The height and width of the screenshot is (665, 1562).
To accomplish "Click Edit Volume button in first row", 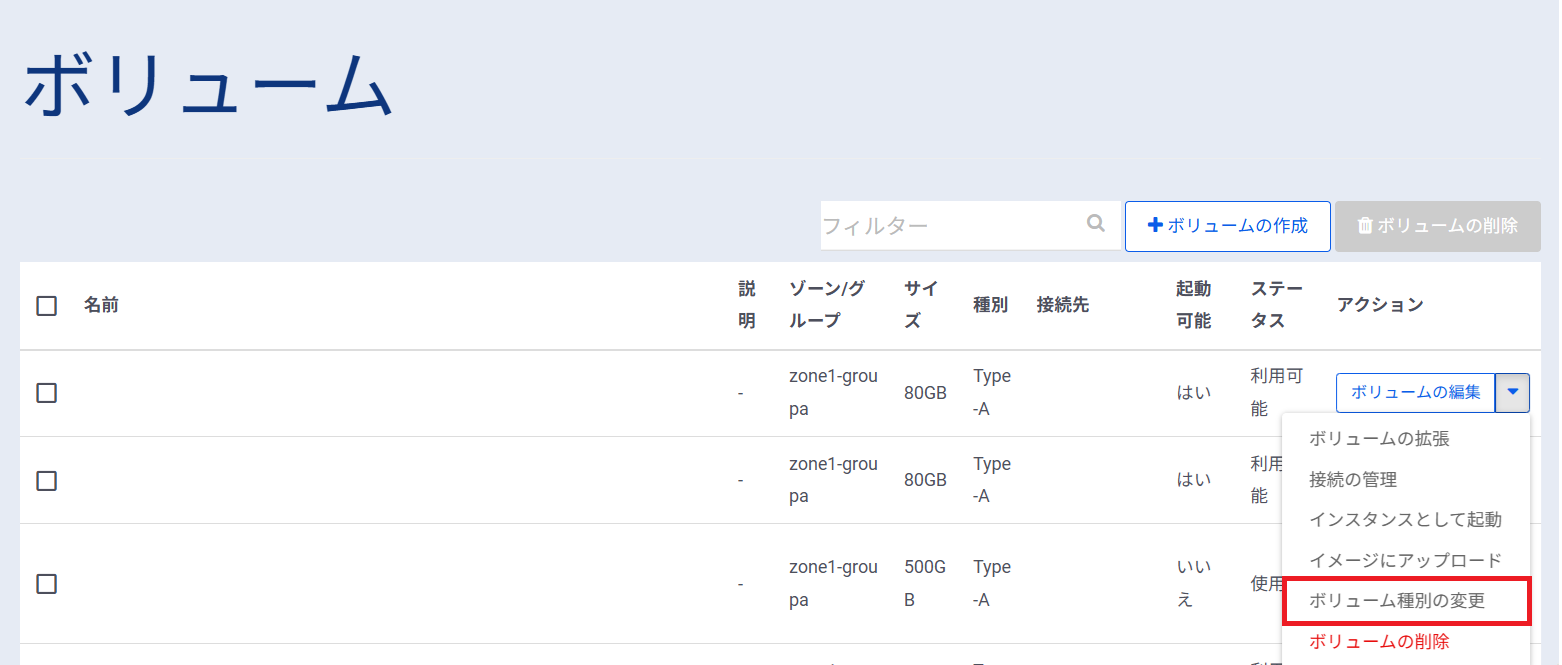I will 1415,392.
